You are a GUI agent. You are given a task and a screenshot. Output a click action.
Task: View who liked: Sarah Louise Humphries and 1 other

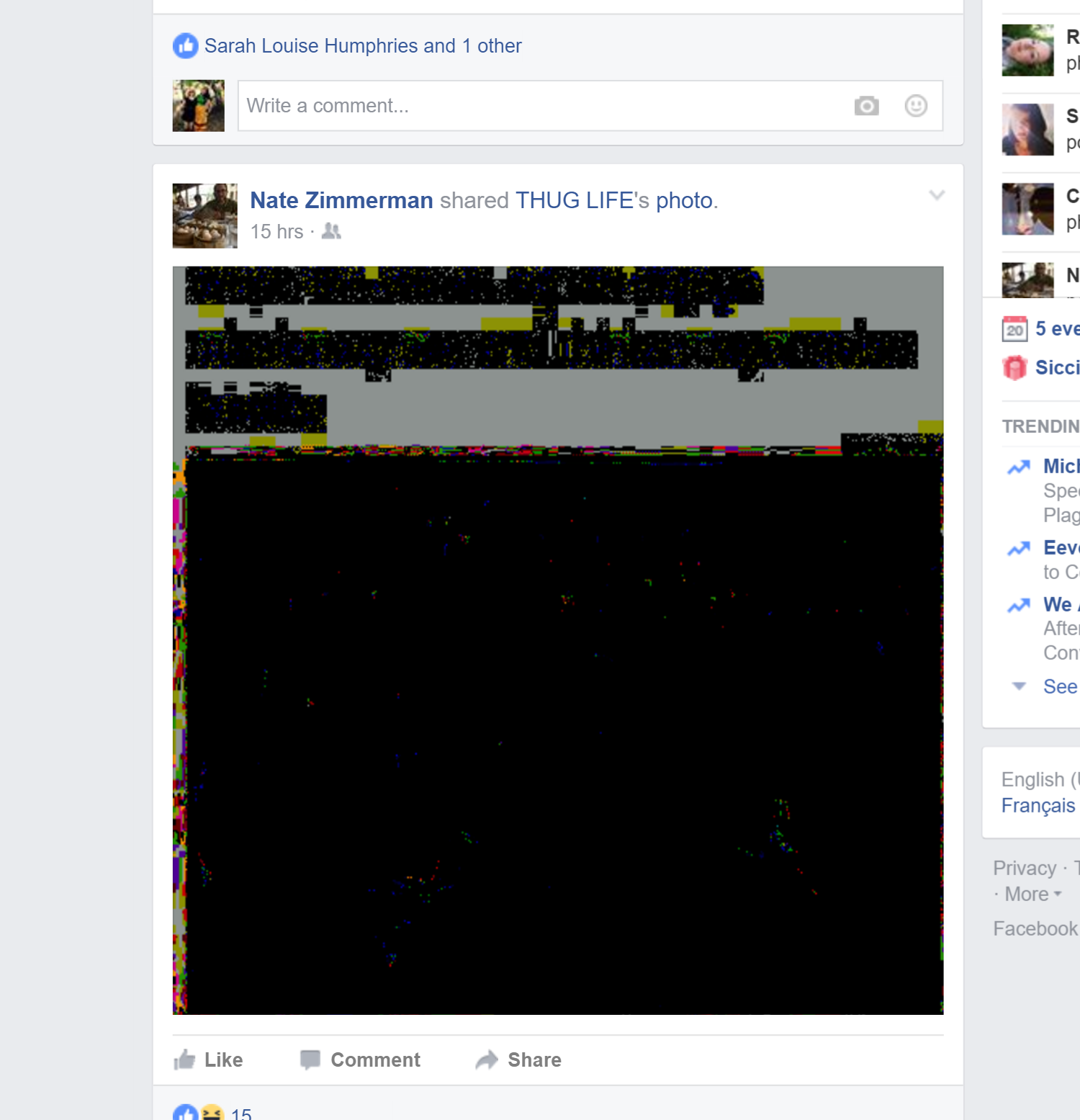pyautogui.click(x=363, y=45)
